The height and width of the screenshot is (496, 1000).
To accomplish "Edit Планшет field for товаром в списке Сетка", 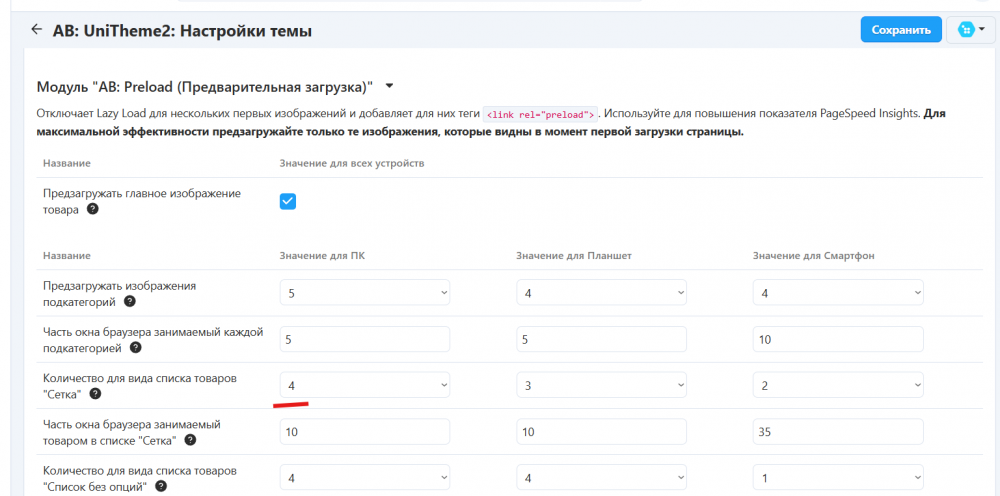I will tap(601, 432).
